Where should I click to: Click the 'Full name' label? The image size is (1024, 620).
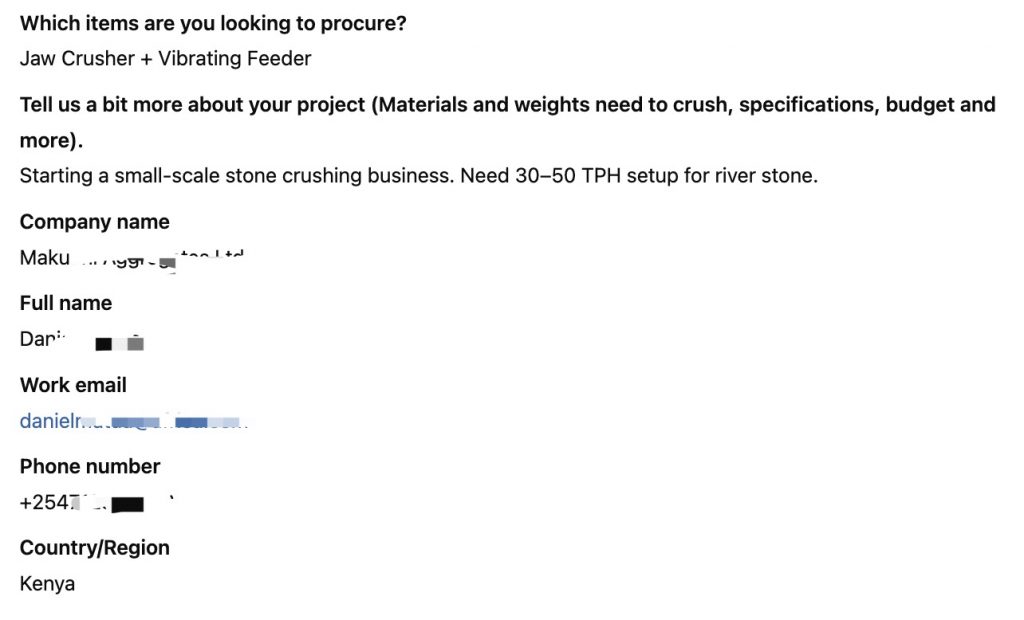coord(66,303)
